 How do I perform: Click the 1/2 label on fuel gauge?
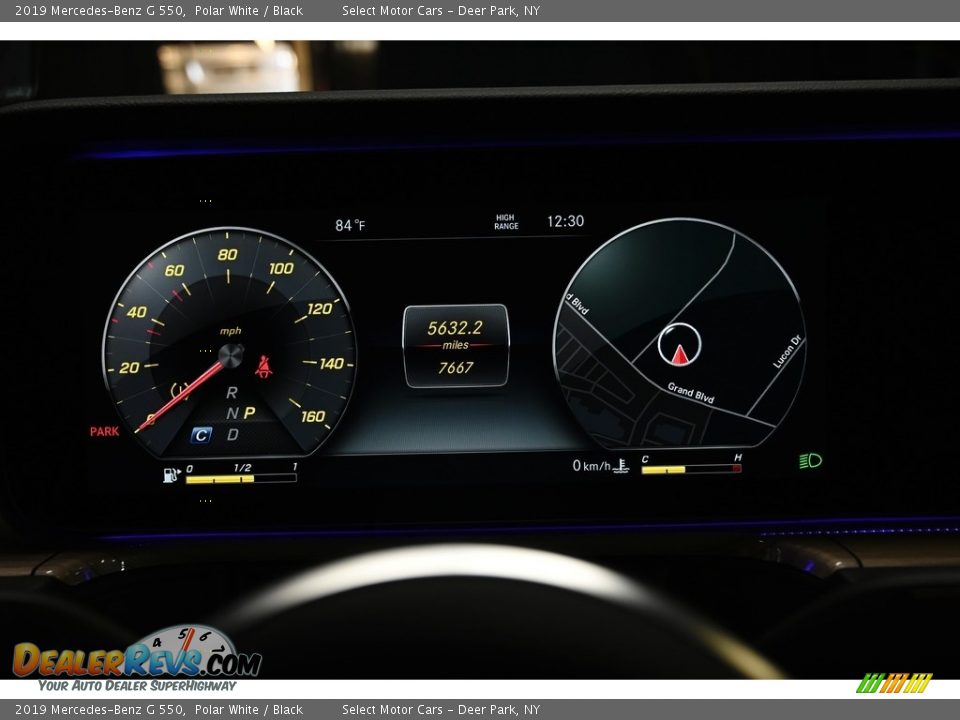[242, 468]
